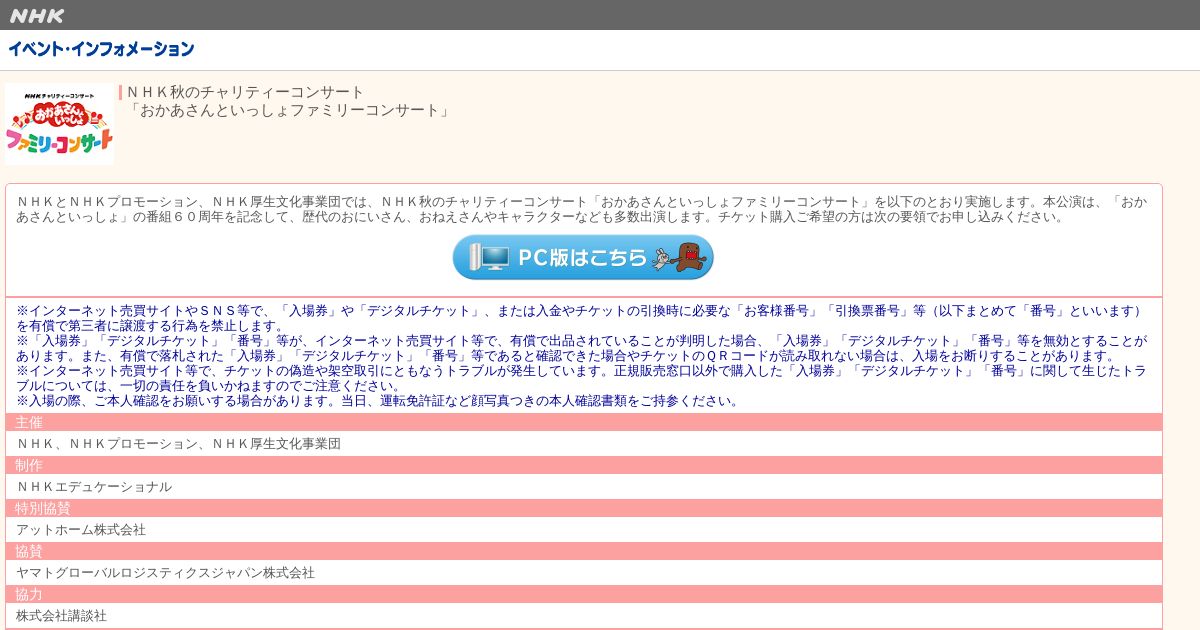Image resolution: width=1200 pixels, height=630 pixels.
Task: Click the 協力 section header
Action: point(584,594)
